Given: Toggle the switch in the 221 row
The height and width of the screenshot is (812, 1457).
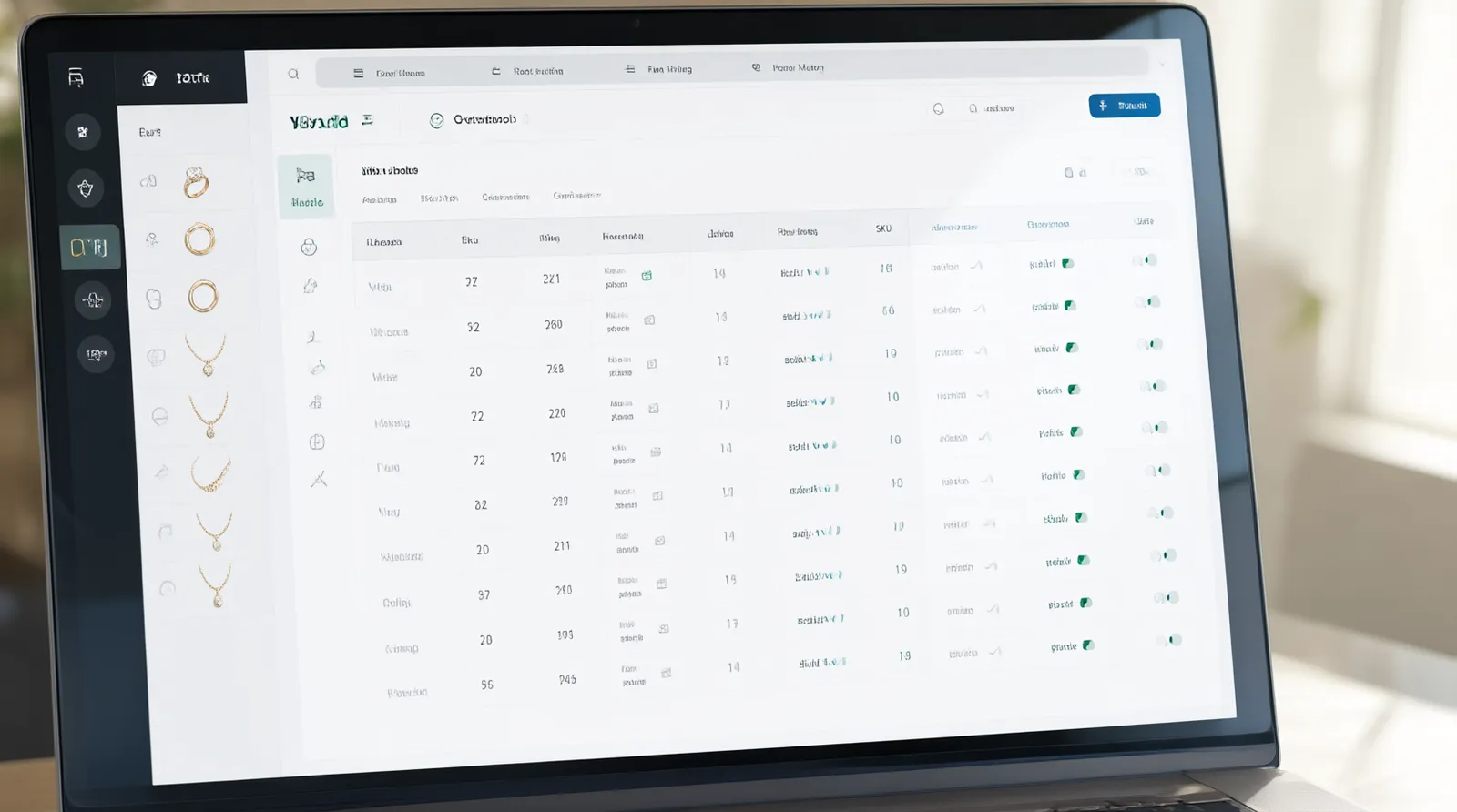Looking at the screenshot, I should (x=1146, y=260).
